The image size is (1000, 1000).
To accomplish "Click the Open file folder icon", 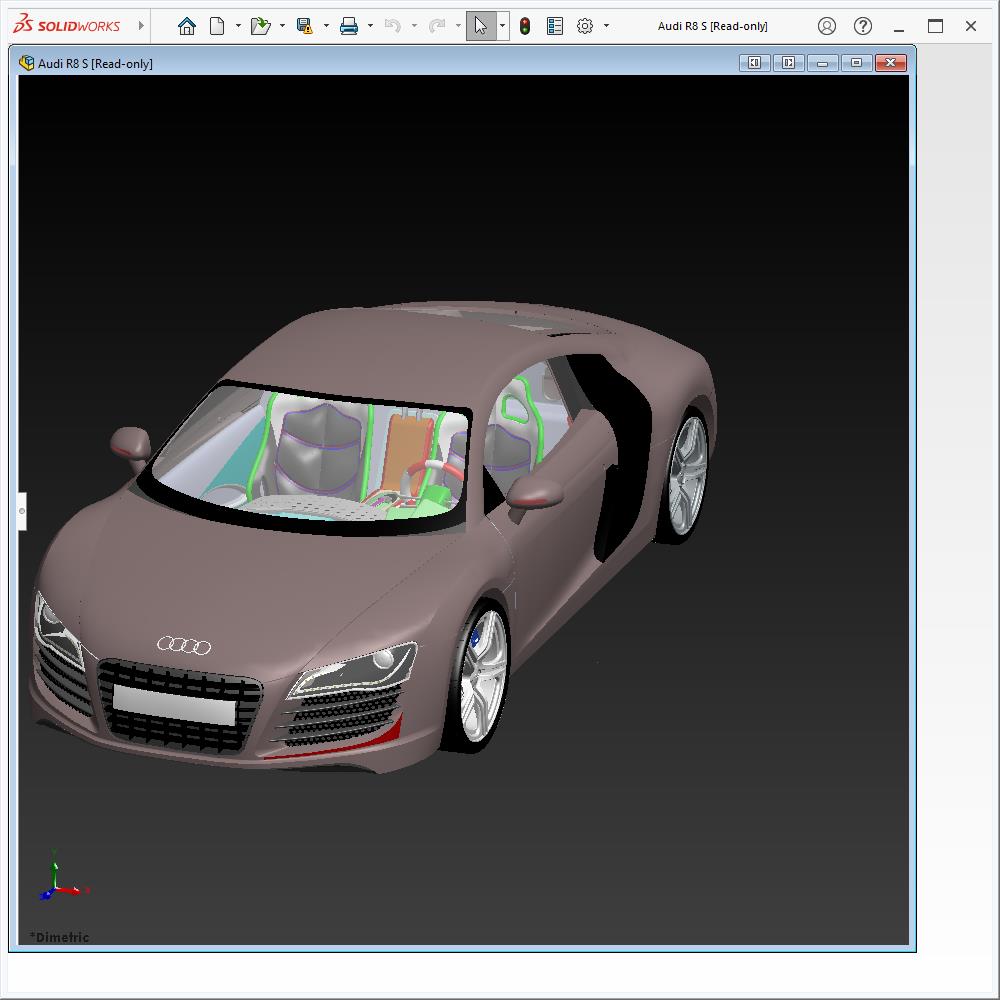I will 260,26.
